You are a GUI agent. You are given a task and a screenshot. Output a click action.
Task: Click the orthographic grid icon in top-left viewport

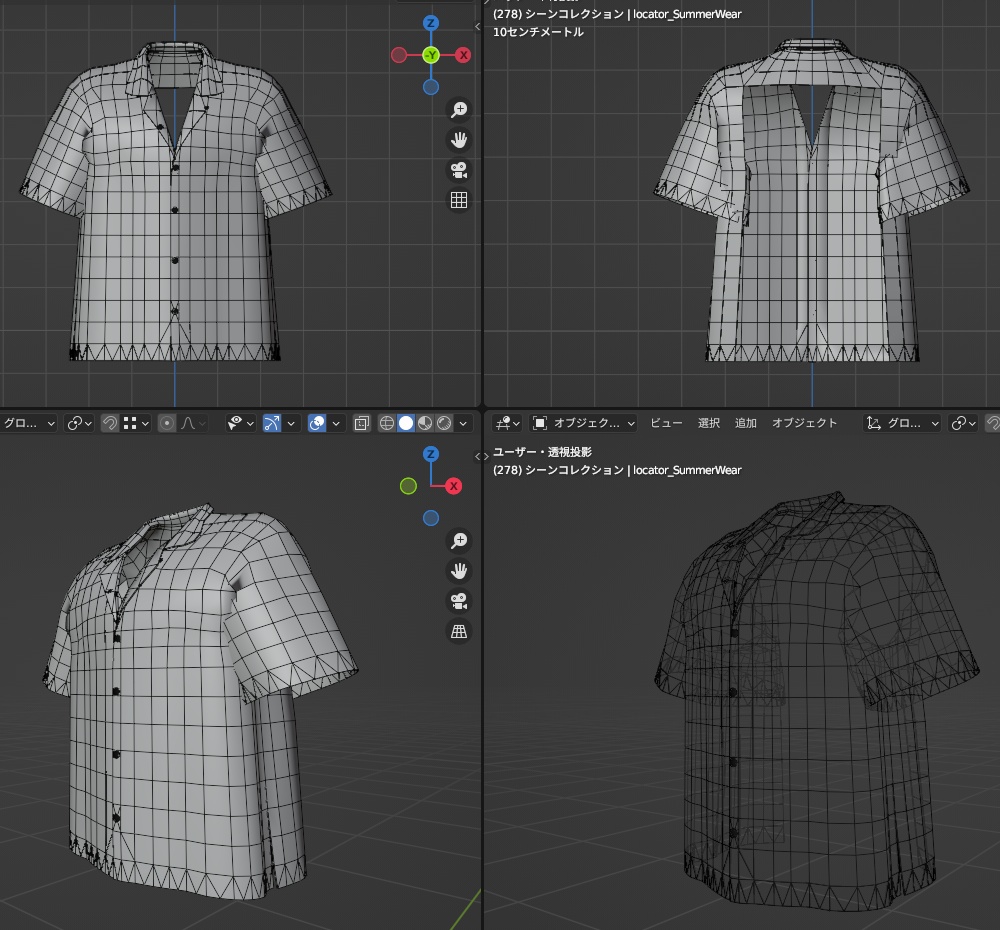(x=459, y=200)
